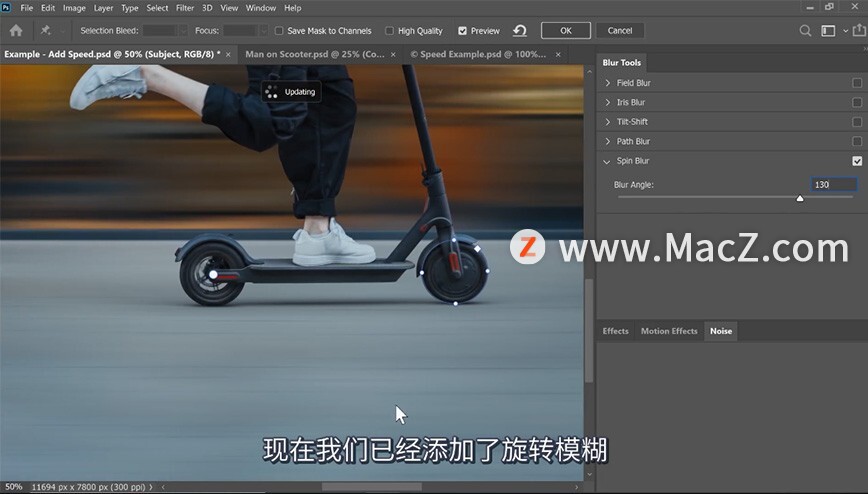Screen dimensions: 868x494
Task: Click the Photoshop Home icon
Action: (16, 30)
